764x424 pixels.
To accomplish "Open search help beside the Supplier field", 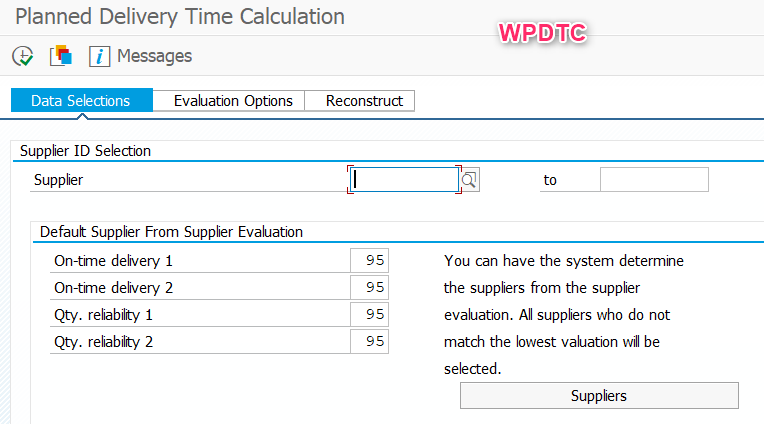I will [470, 180].
